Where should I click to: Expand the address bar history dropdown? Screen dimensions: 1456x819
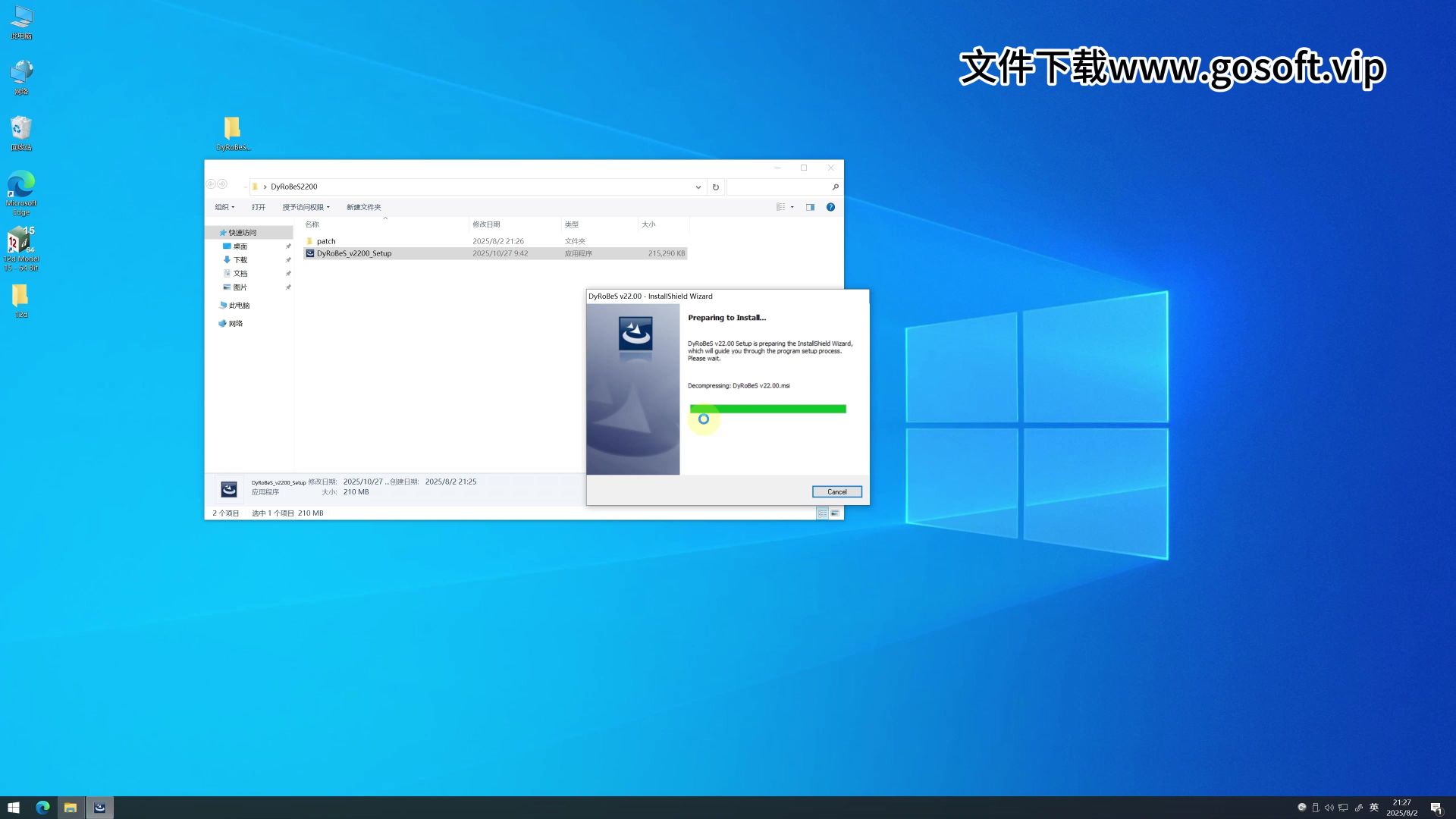(x=698, y=187)
